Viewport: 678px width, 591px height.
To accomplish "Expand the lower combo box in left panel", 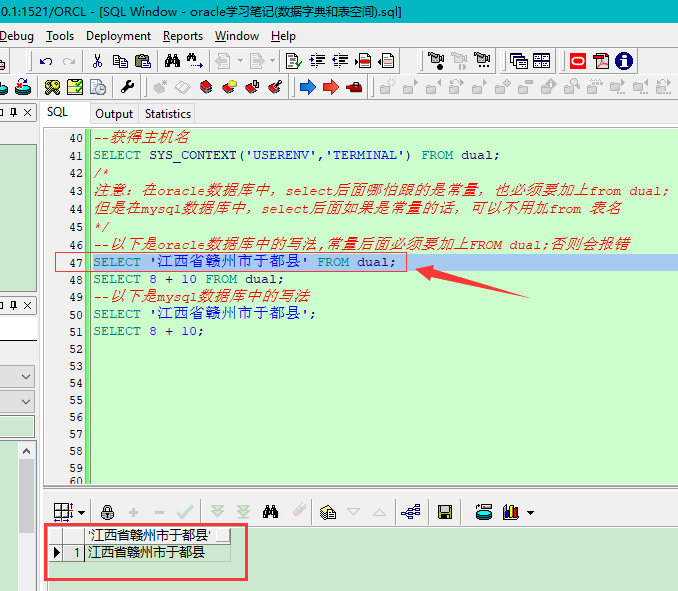I will (26, 402).
